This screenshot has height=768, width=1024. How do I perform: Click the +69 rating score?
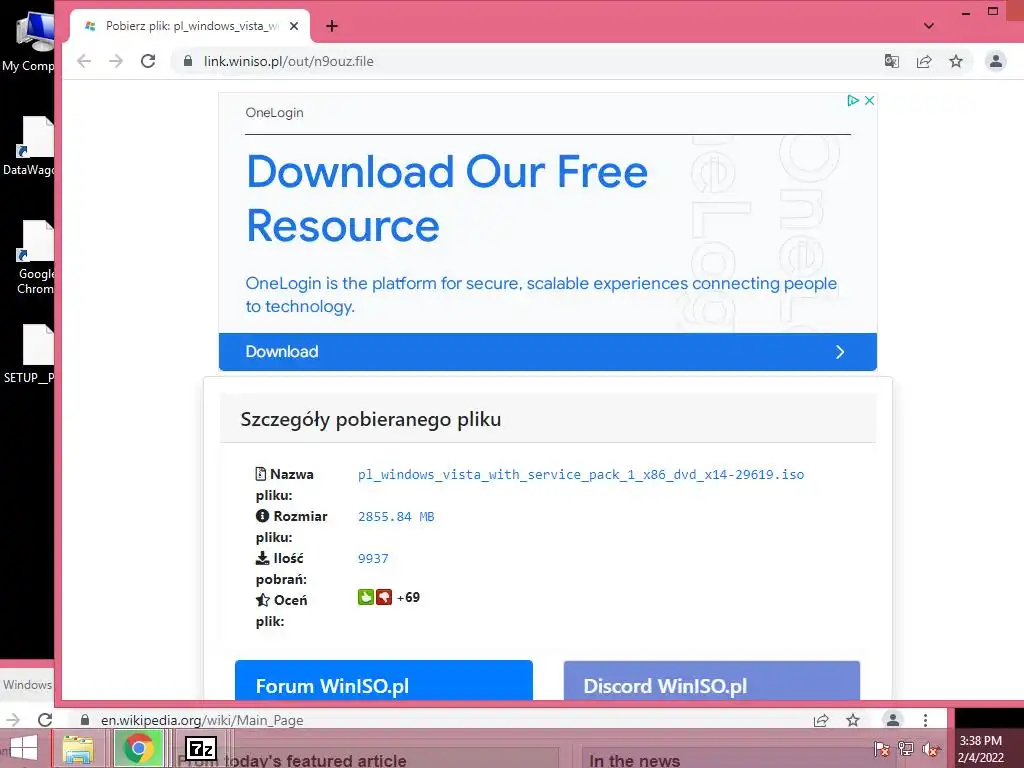[x=408, y=598]
